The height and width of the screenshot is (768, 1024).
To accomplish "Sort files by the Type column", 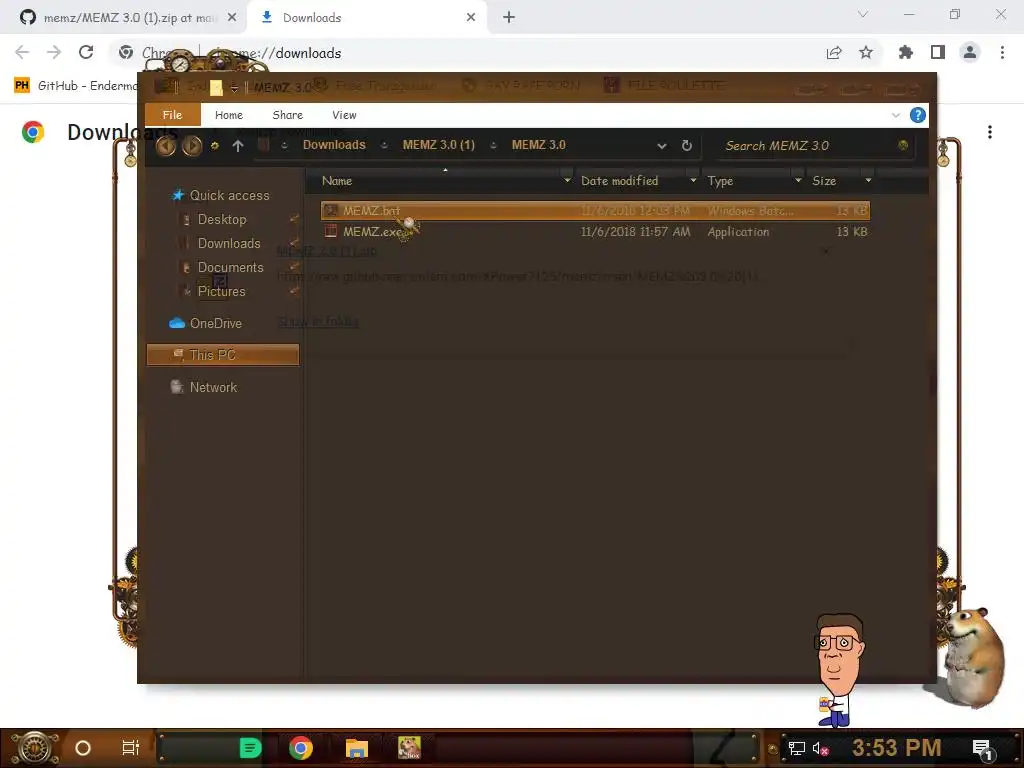I will 720,181.
